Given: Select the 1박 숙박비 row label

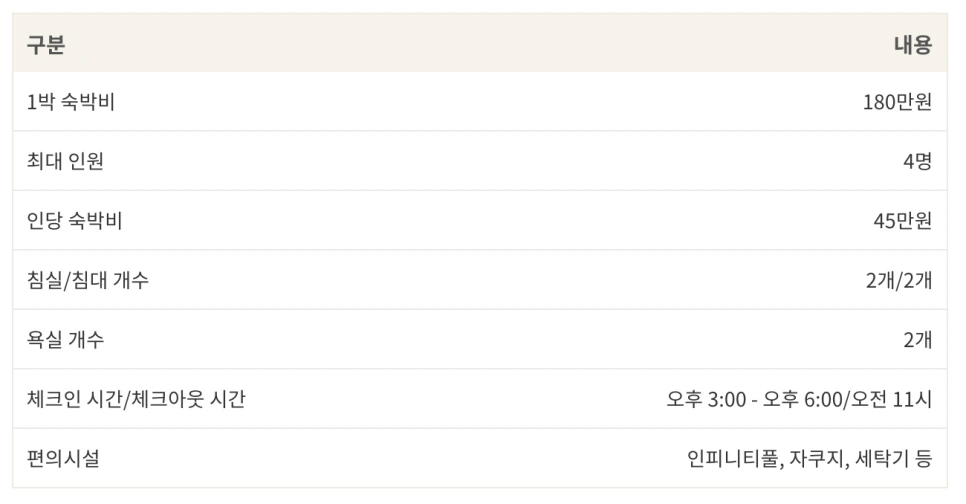Looking at the screenshot, I should tap(71, 102).
